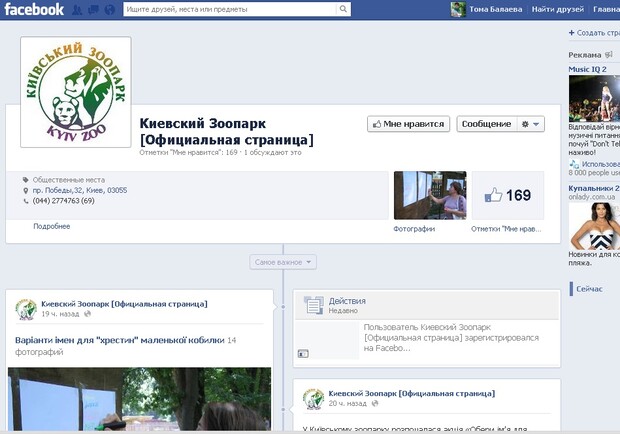Screen dimensions: 620x434
Task: Click privacy globe beside 19 ч. назад
Action: [87, 314]
